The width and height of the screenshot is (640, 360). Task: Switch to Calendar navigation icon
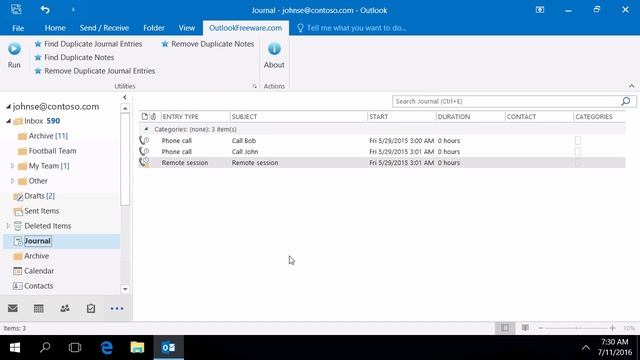coord(39,309)
